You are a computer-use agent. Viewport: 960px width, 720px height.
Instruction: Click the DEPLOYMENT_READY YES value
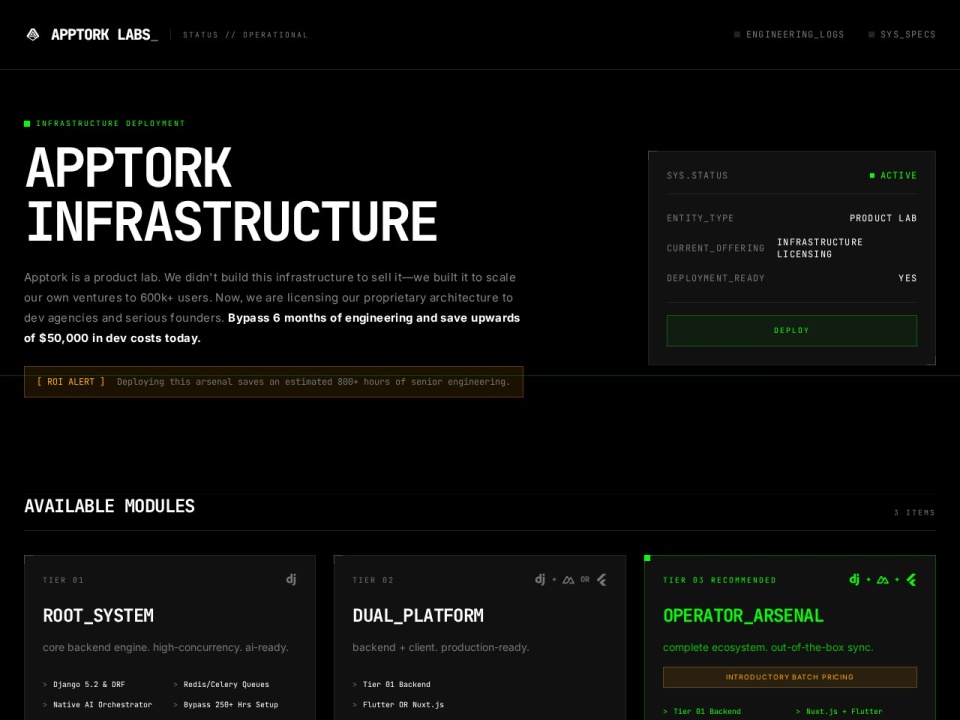tap(907, 278)
